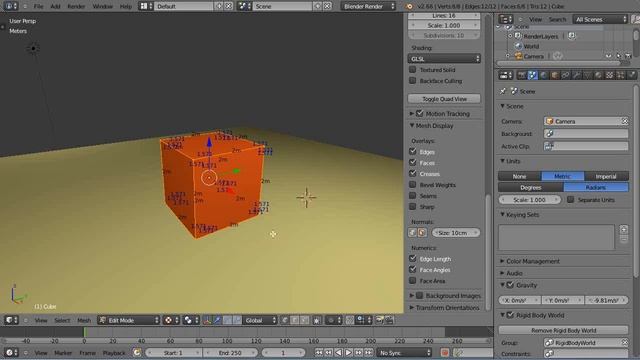Toggle the Faces overlay checkbox
Screen dimensions: 640x360
(413, 162)
